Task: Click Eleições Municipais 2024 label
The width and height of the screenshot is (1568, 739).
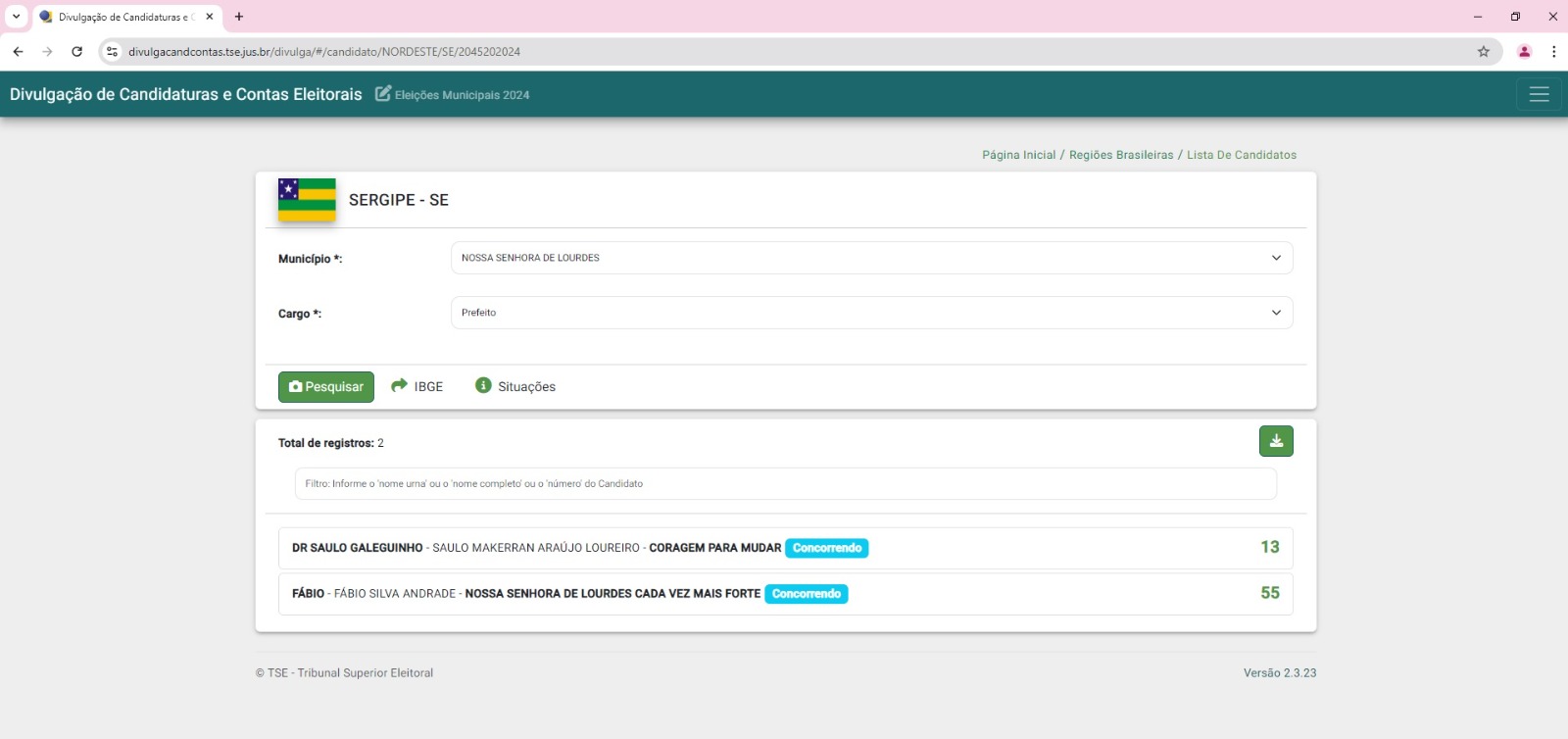Action: click(x=462, y=95)
